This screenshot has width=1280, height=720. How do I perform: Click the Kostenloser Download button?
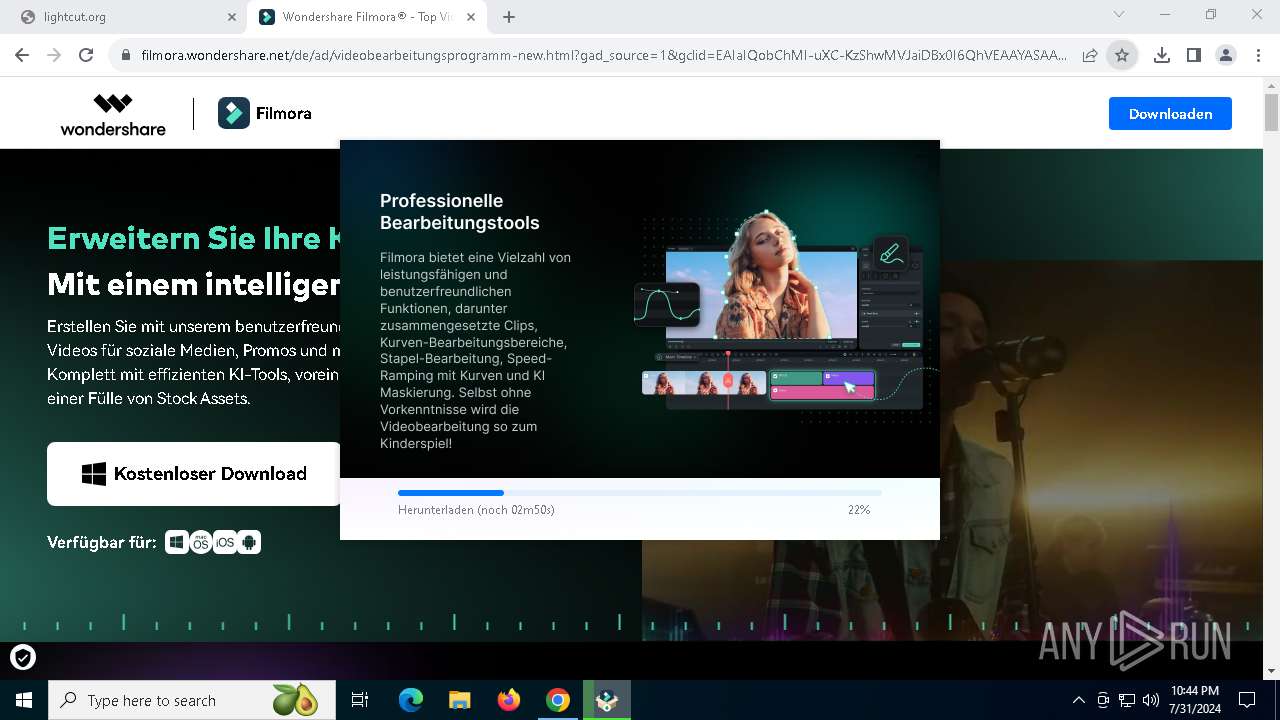click(x=194, y=474)
